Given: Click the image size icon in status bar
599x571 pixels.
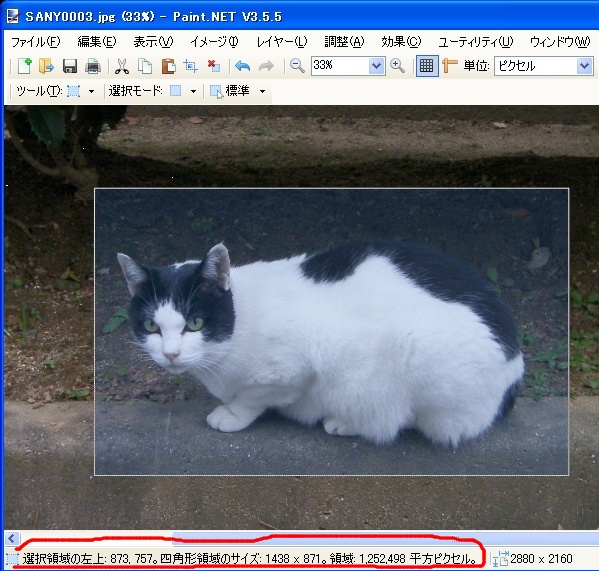Looking at the screenshot, I should [500, 559].
